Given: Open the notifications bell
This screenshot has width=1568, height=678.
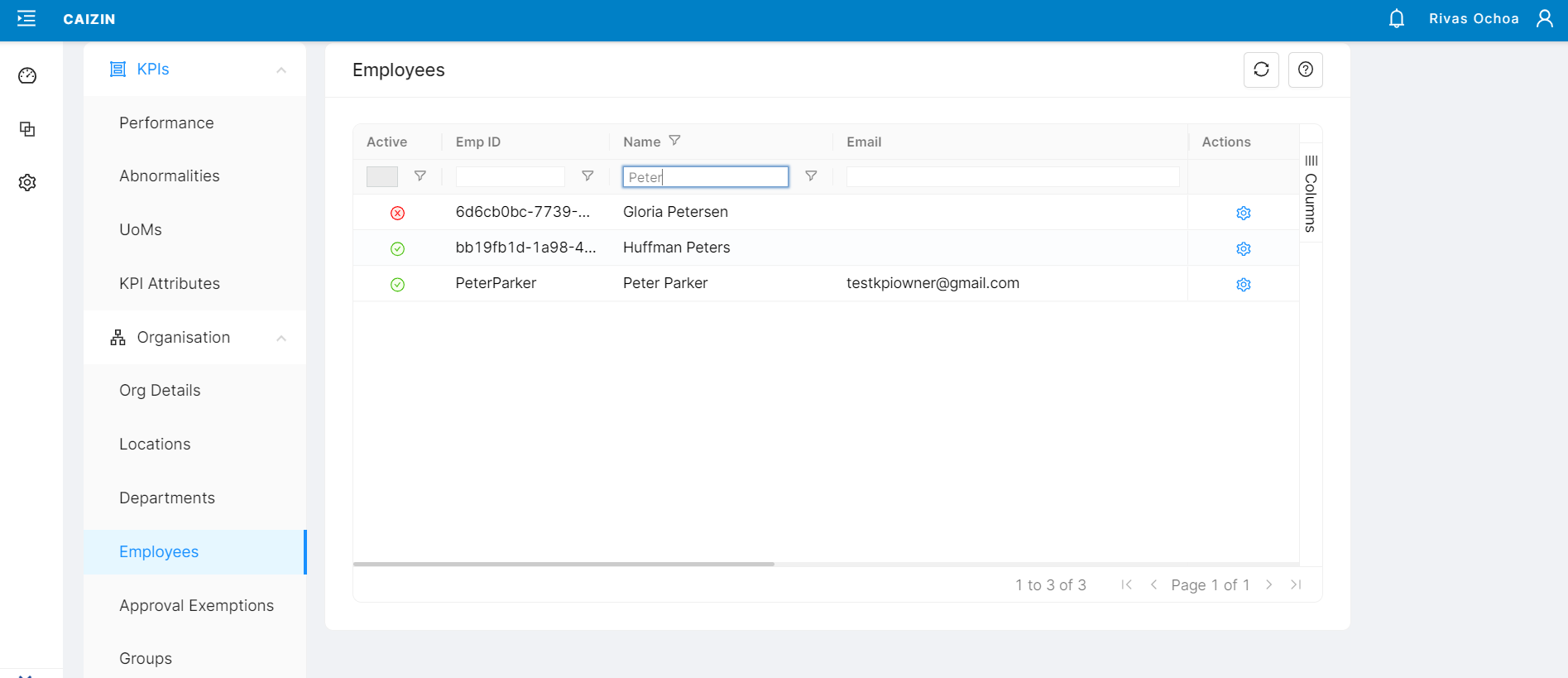Looking at the screenshot, I should [x=1396, y=19].
